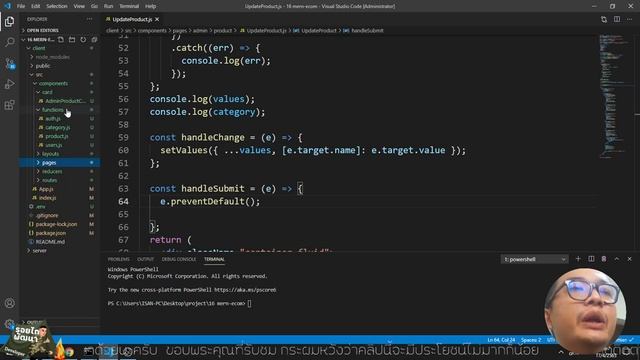
Task: Open category.js in the functions folder
Action: point(58,127)
